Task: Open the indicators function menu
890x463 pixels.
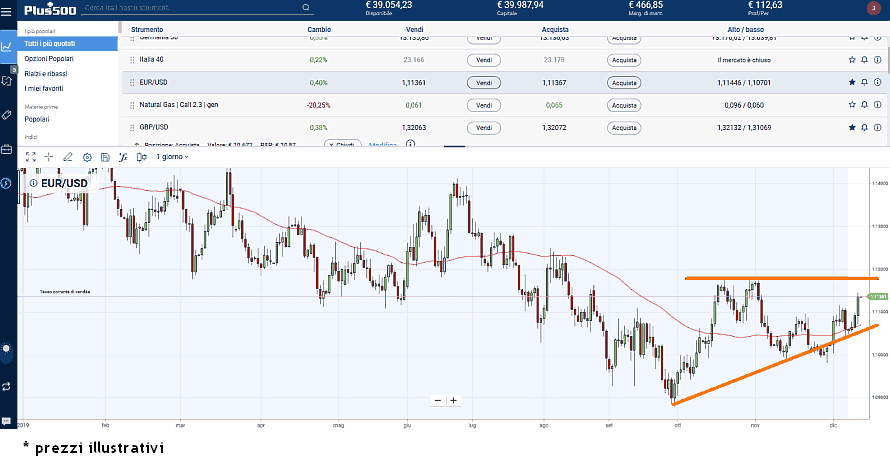Action: (123, 157)
